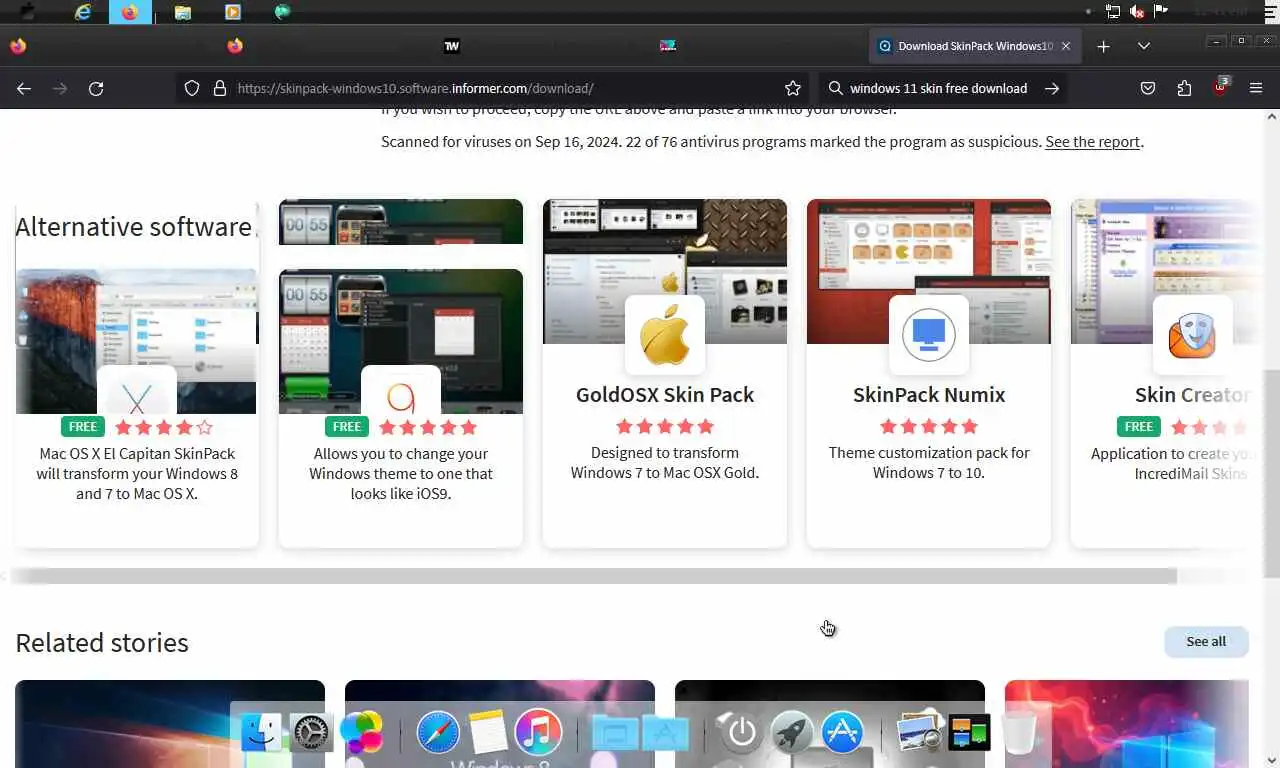Click the Related stories heading

pos(102,643)
